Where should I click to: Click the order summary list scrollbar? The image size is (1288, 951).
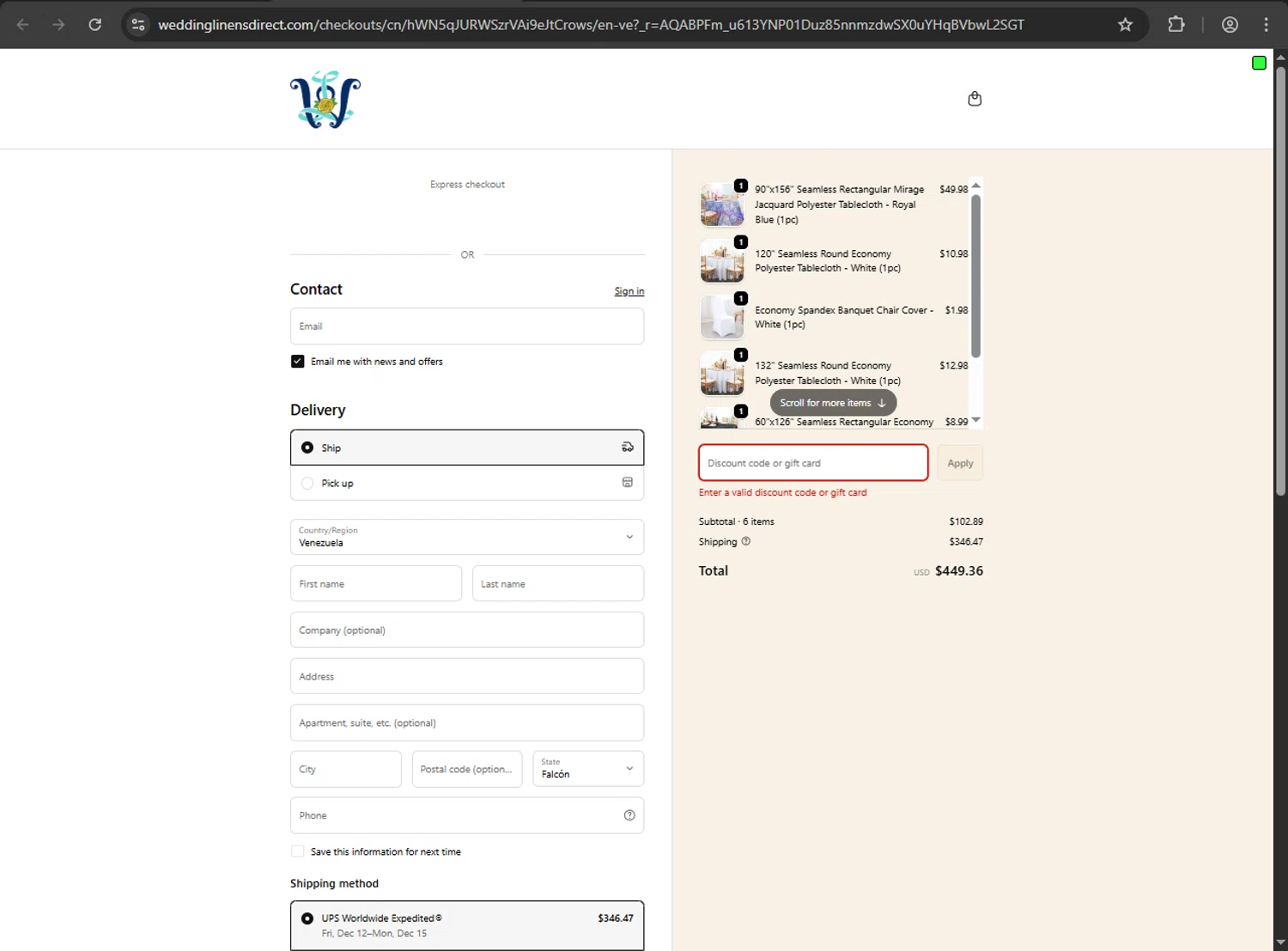coord(975,276)
